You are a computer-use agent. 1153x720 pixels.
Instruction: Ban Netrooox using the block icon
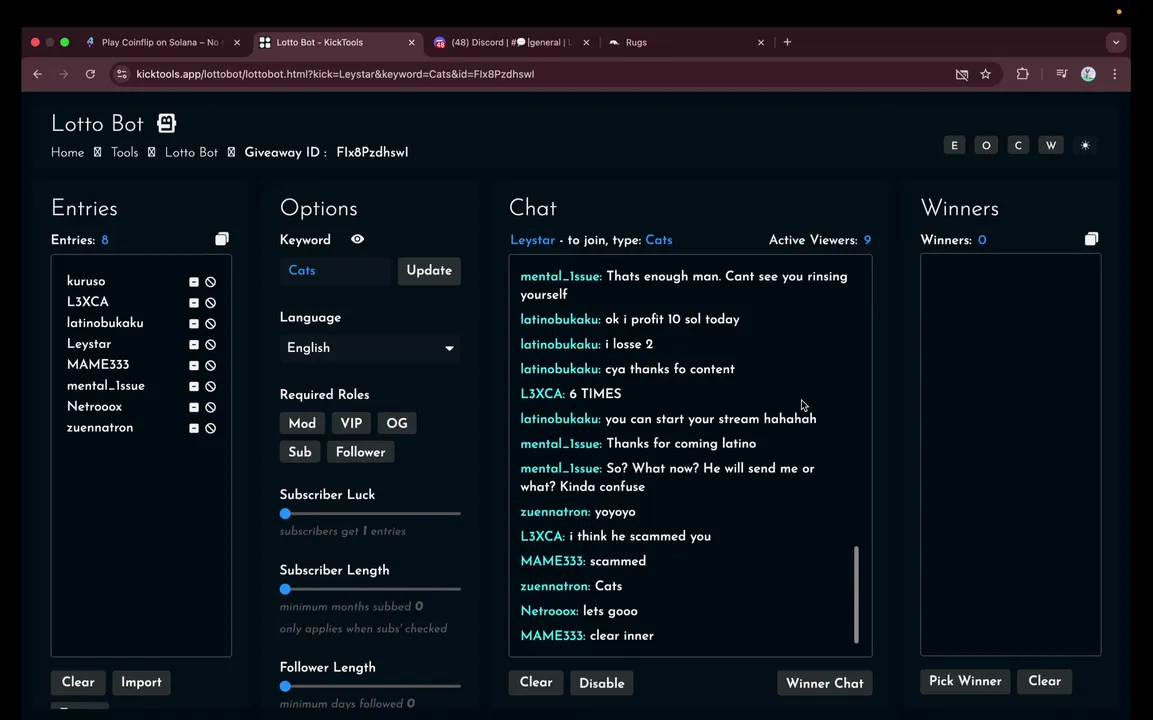210,407
